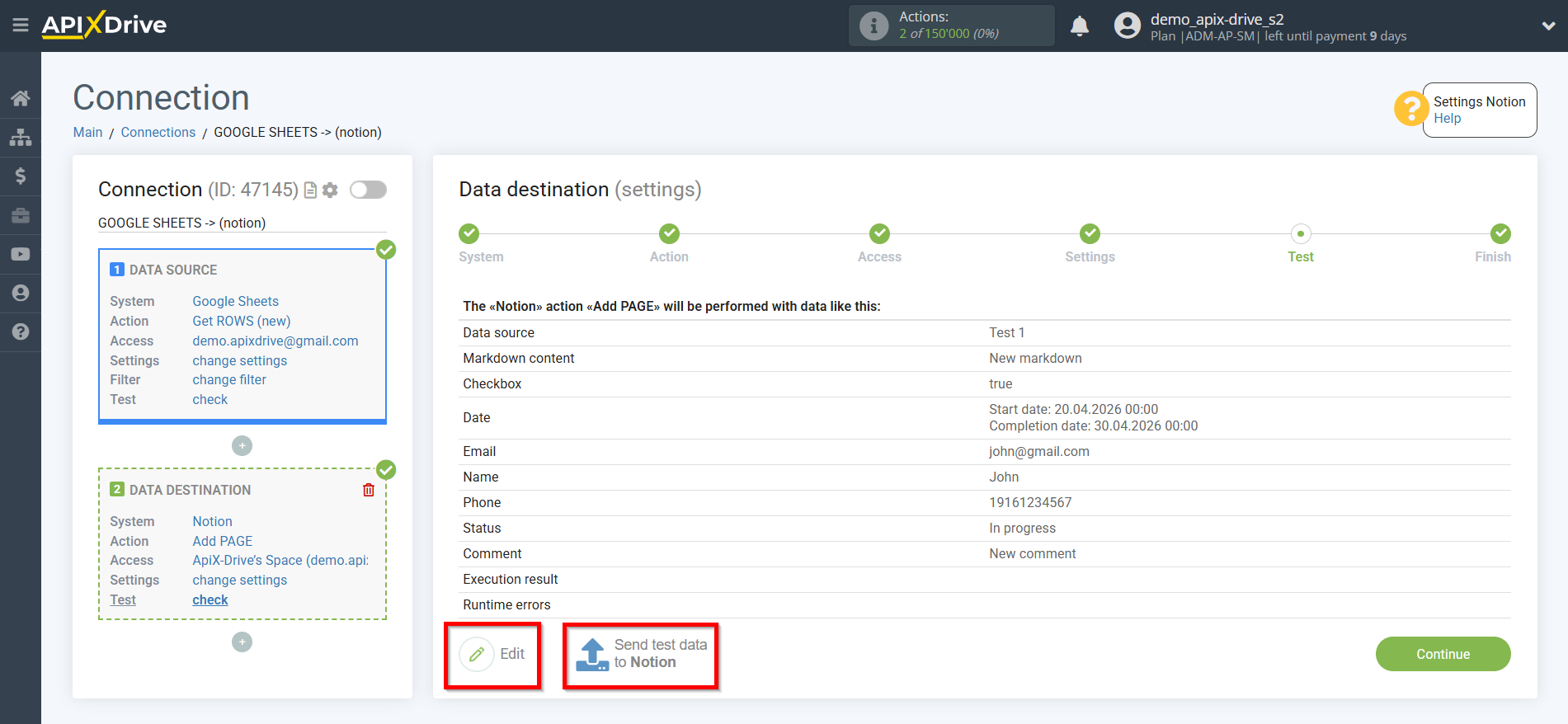Open the video tutorials icon in sidebar
The image size is (1568, 724).
pyautogui.click(x=21, y=254)
